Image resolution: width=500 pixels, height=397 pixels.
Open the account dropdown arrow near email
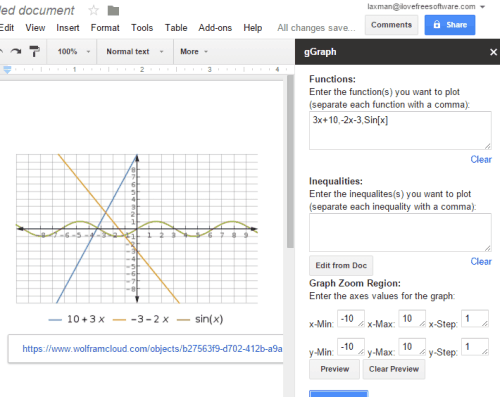pyautogui.click(x=482, y=7)
